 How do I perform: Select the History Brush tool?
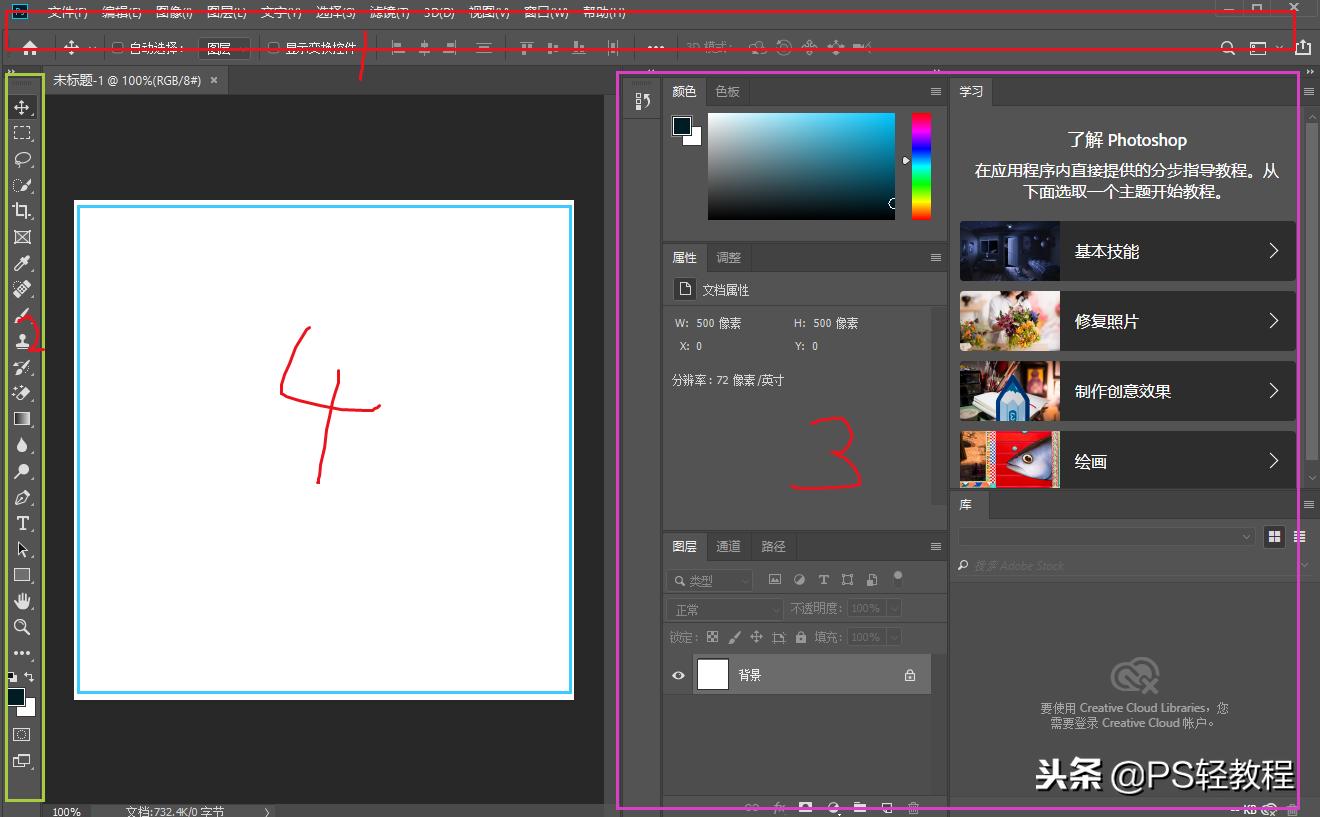pos(22,367)
